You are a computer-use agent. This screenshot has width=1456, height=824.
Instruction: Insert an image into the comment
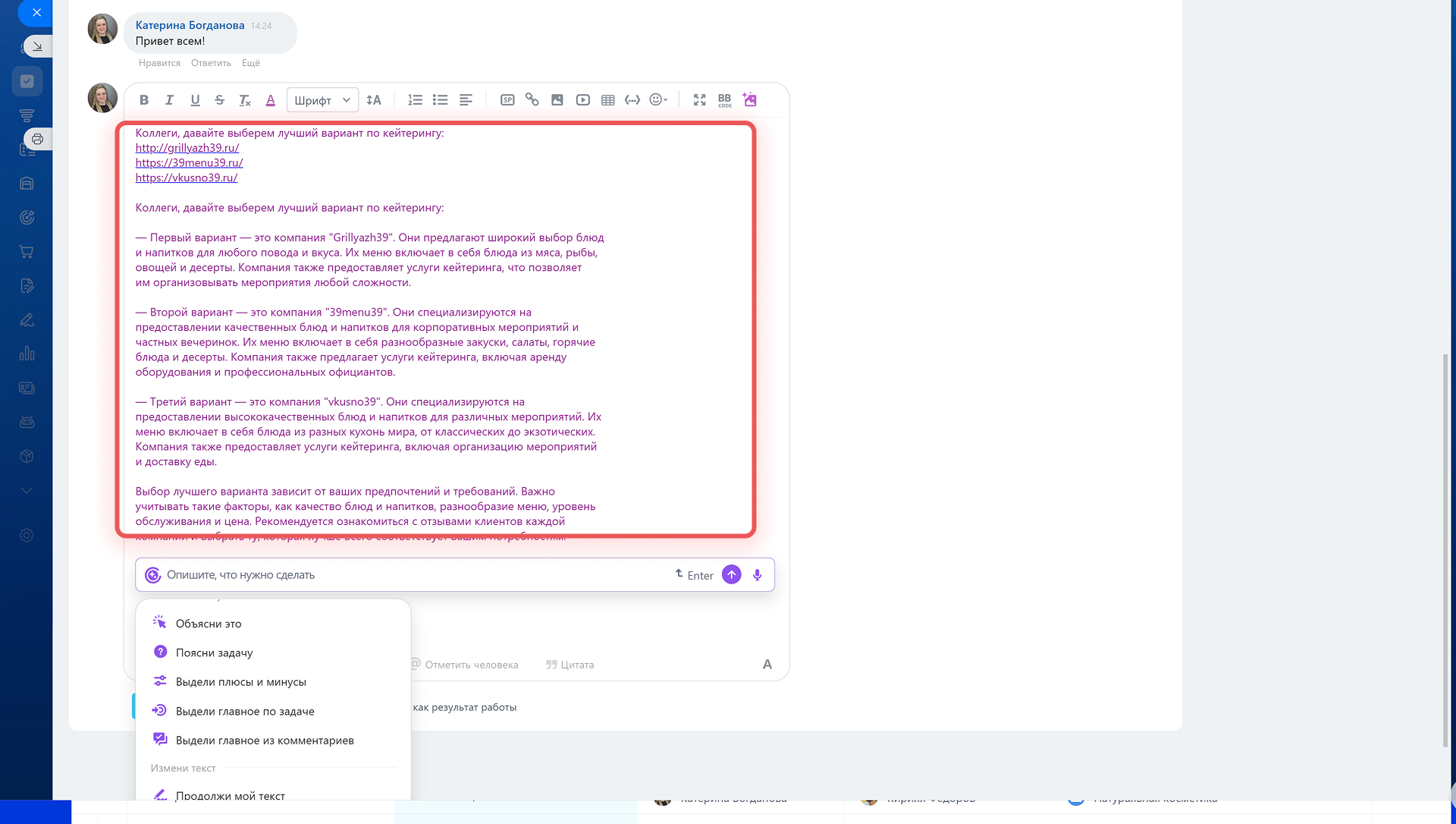pyautogui.click(x=557, y=100)
